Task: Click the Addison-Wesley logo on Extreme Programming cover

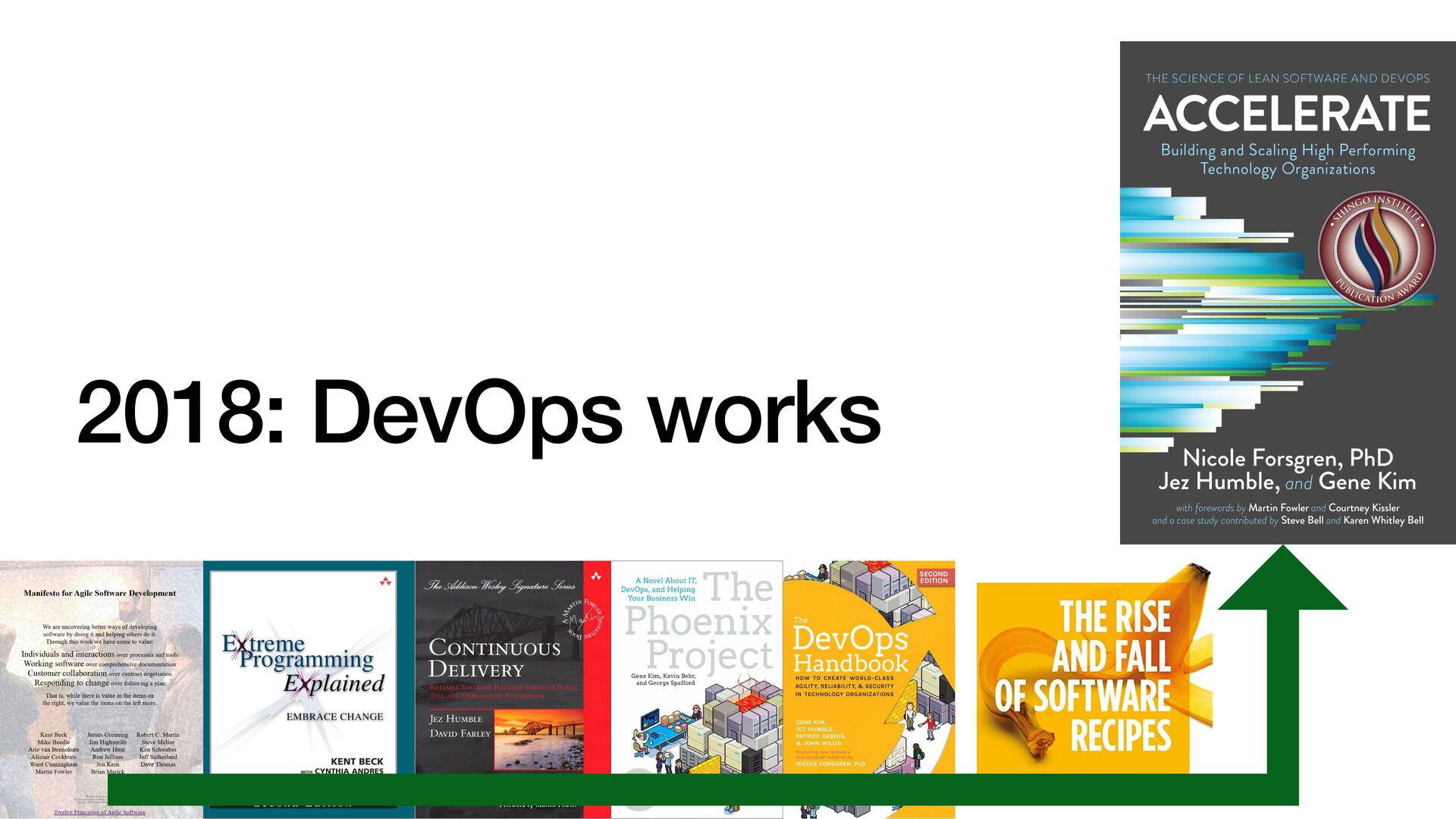Action: (385, 582)
